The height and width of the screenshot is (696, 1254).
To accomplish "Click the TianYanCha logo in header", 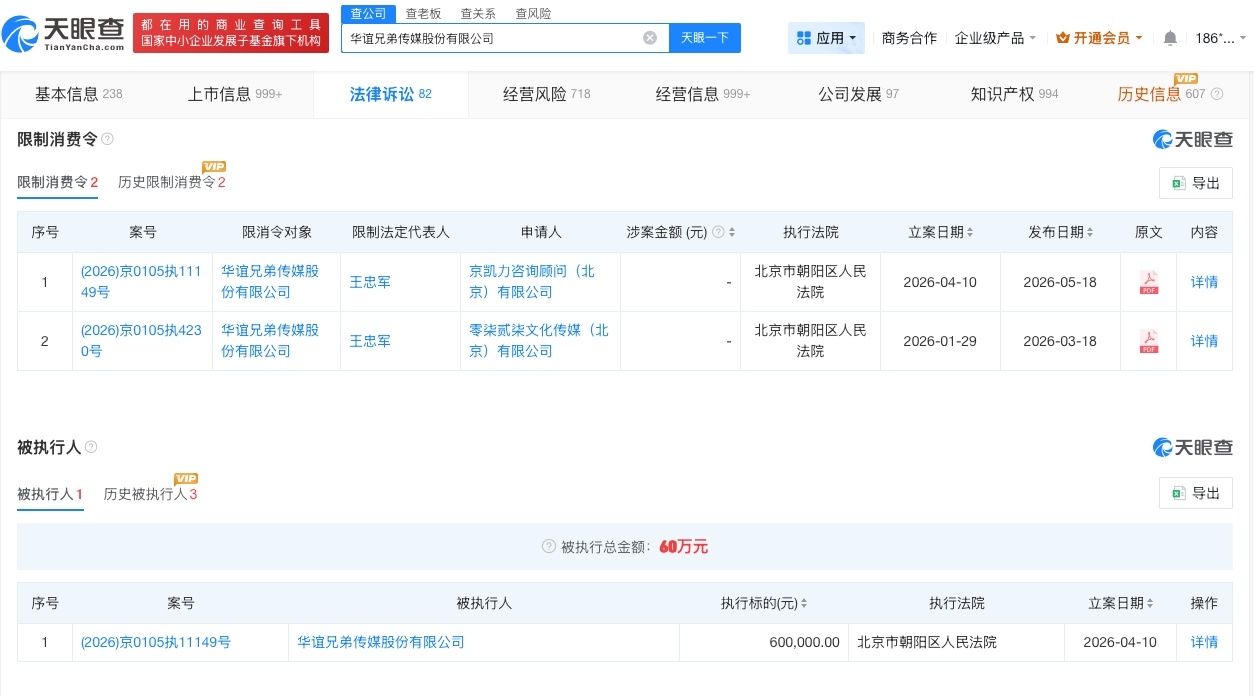I will (64, 33).
